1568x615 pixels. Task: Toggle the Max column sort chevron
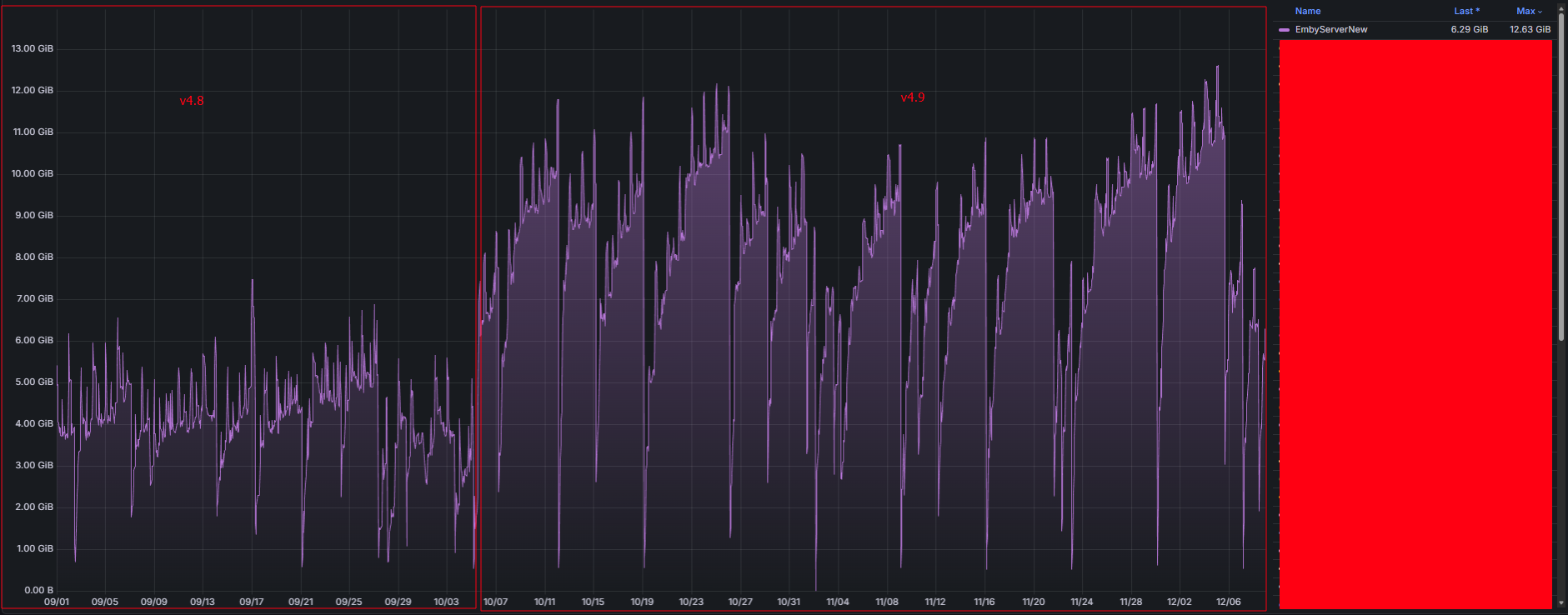[x=1540, y=12]
